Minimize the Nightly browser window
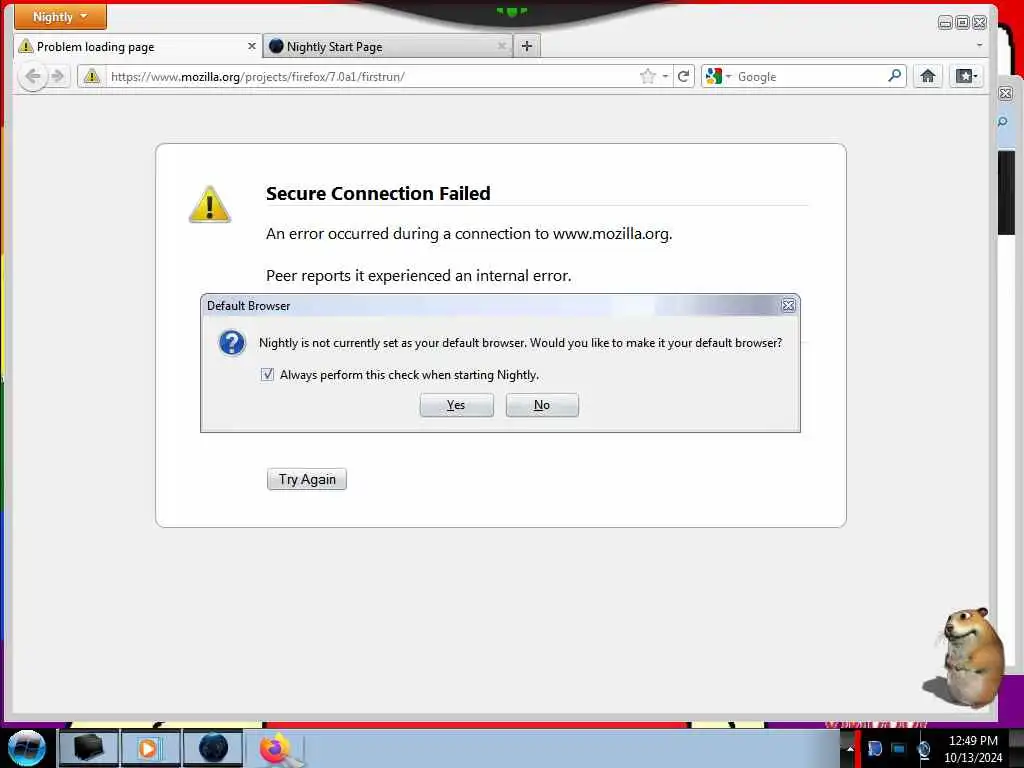 (944, 23)
